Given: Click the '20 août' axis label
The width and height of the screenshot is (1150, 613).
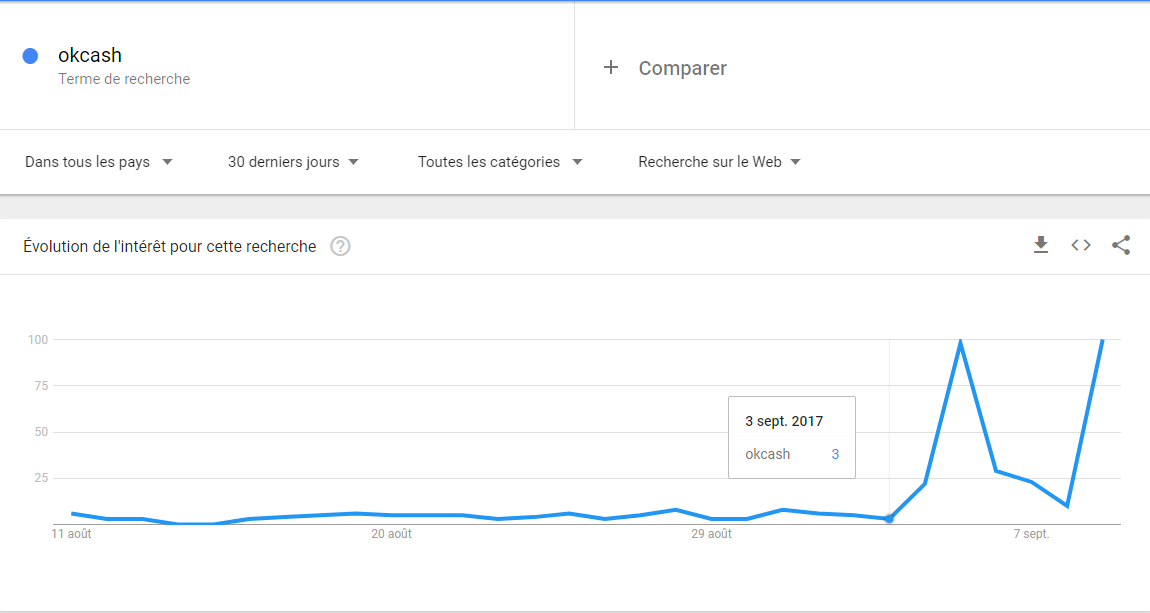Looking at the screenshot, I should click(392, 534).
